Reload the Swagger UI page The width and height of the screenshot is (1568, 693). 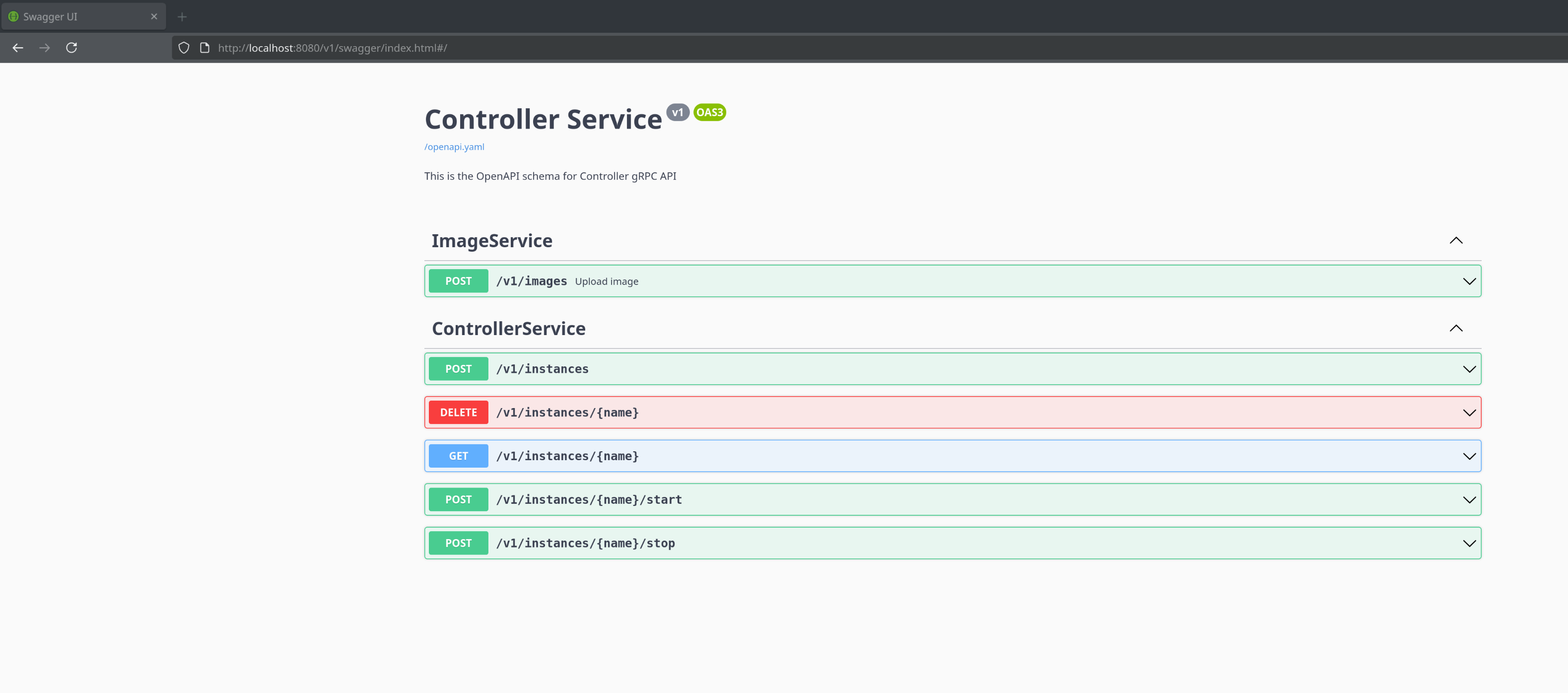coord(71,48)
